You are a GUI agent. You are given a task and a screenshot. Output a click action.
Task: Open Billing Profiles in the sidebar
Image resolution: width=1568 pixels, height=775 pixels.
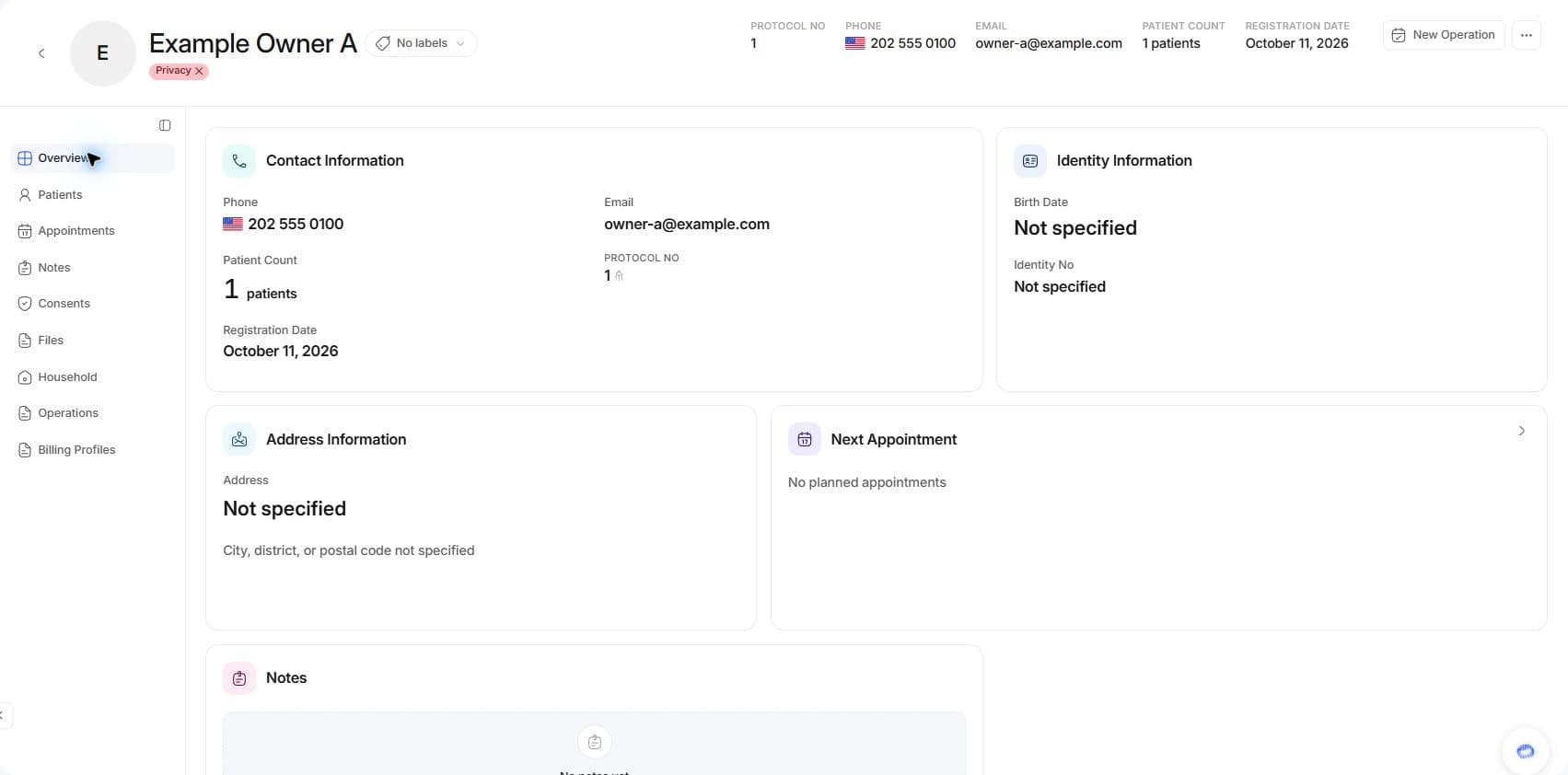point(92,450)
